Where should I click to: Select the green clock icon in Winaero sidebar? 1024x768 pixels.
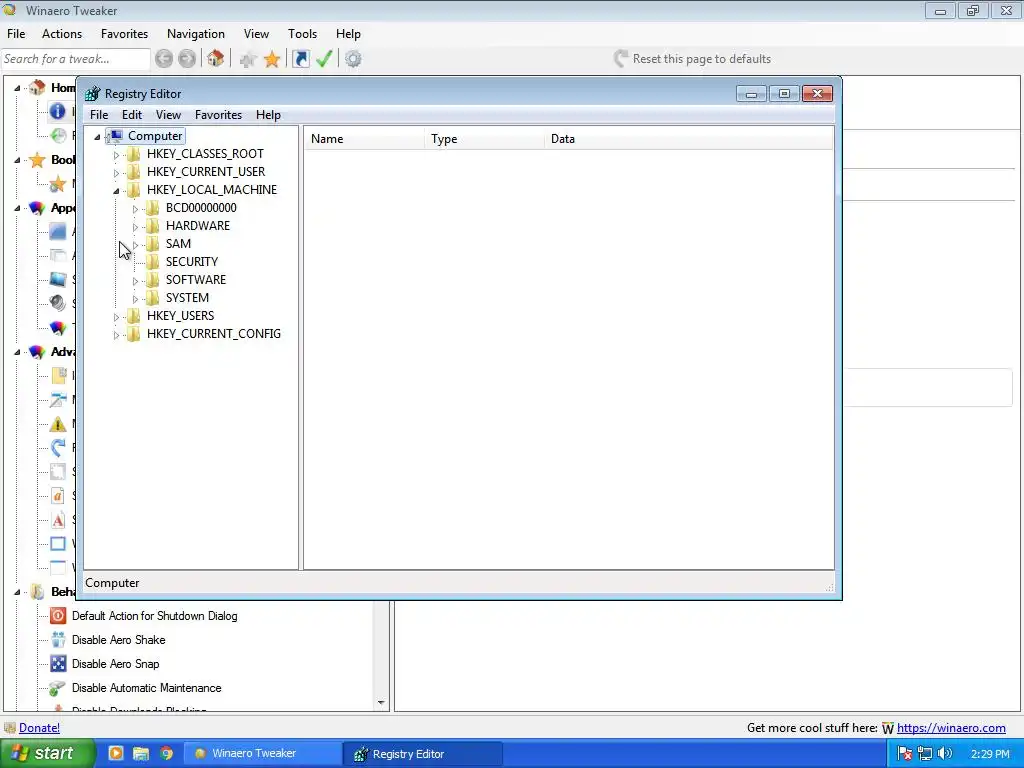[58, 135]
